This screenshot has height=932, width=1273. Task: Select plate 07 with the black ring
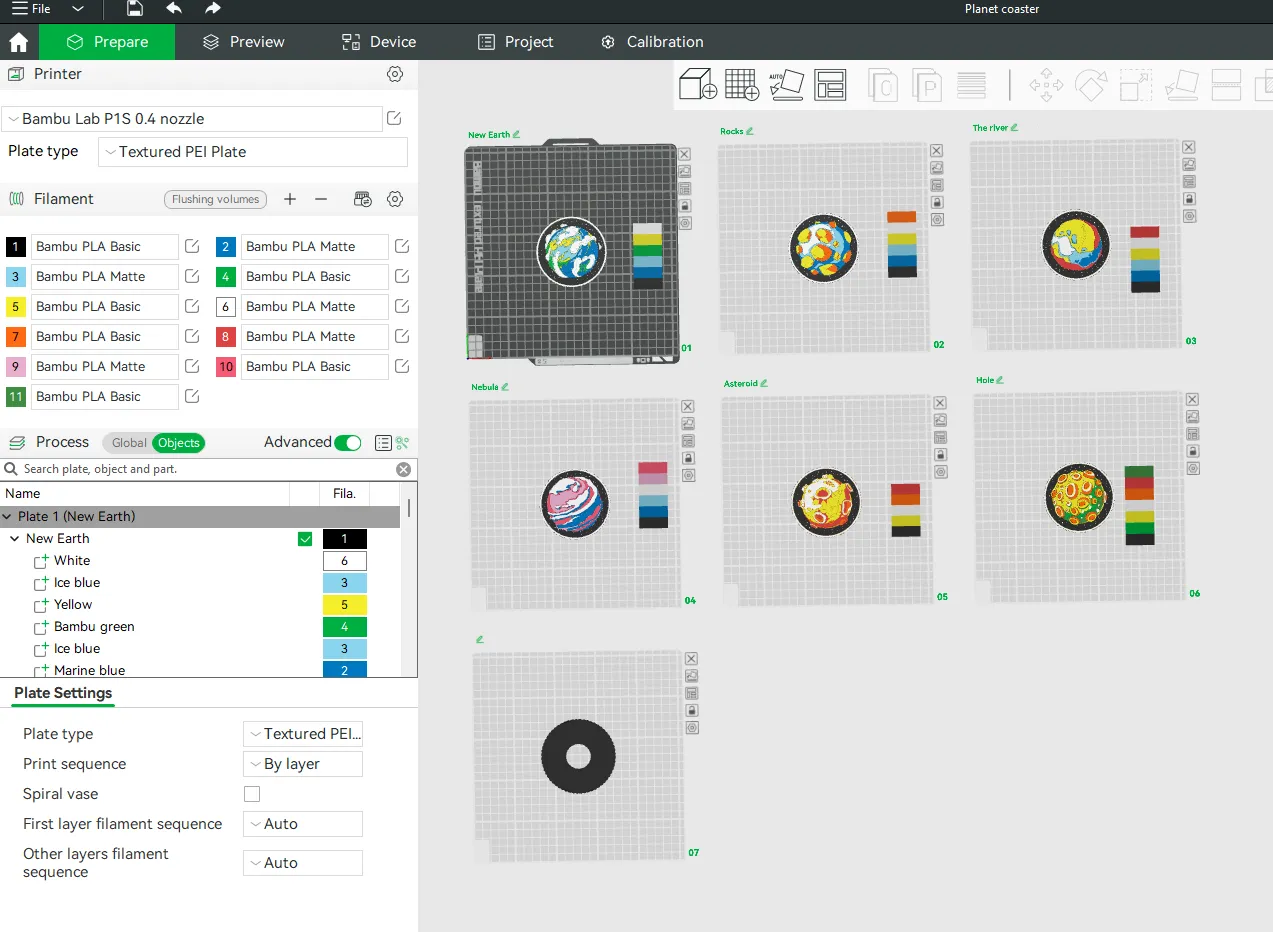pyautogui.click(x=579, y=756)
